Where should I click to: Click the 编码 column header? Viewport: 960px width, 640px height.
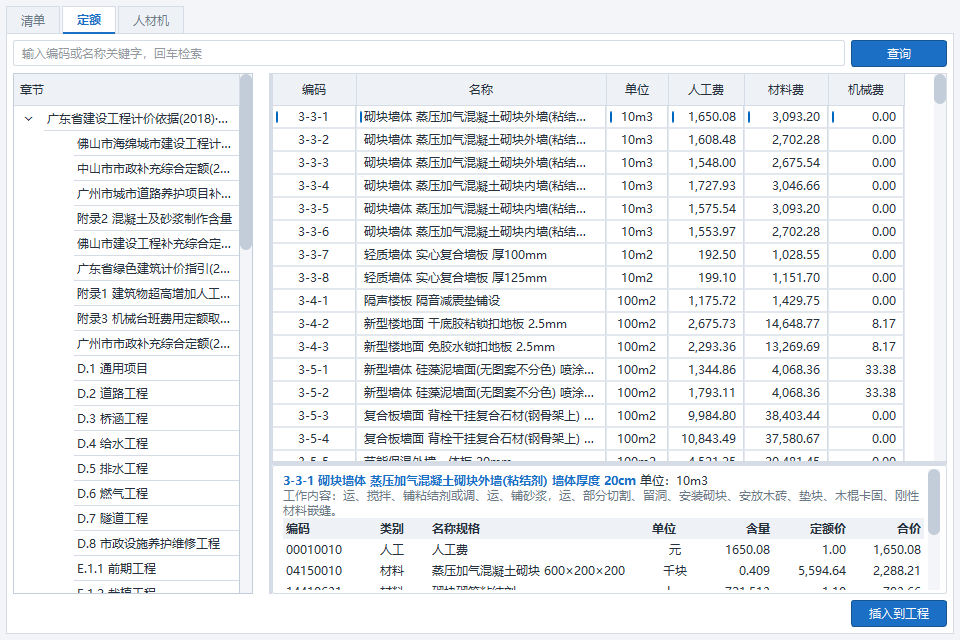coord(314,90)
